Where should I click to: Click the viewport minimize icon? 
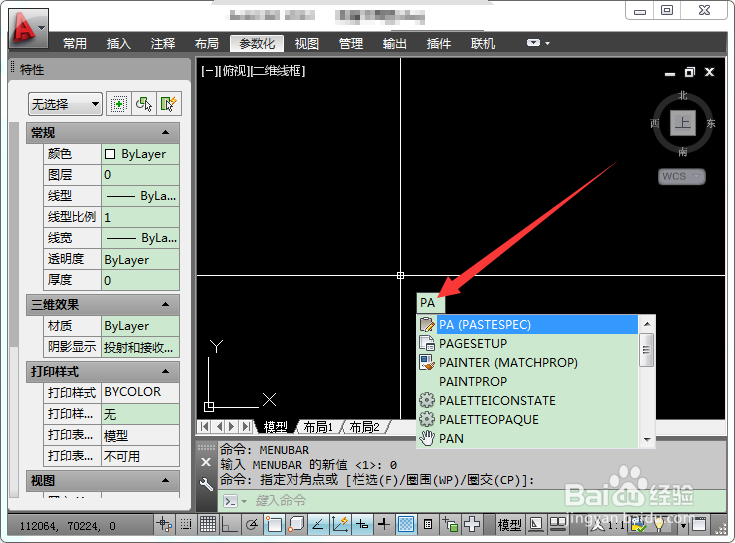[x=670, y=73]
